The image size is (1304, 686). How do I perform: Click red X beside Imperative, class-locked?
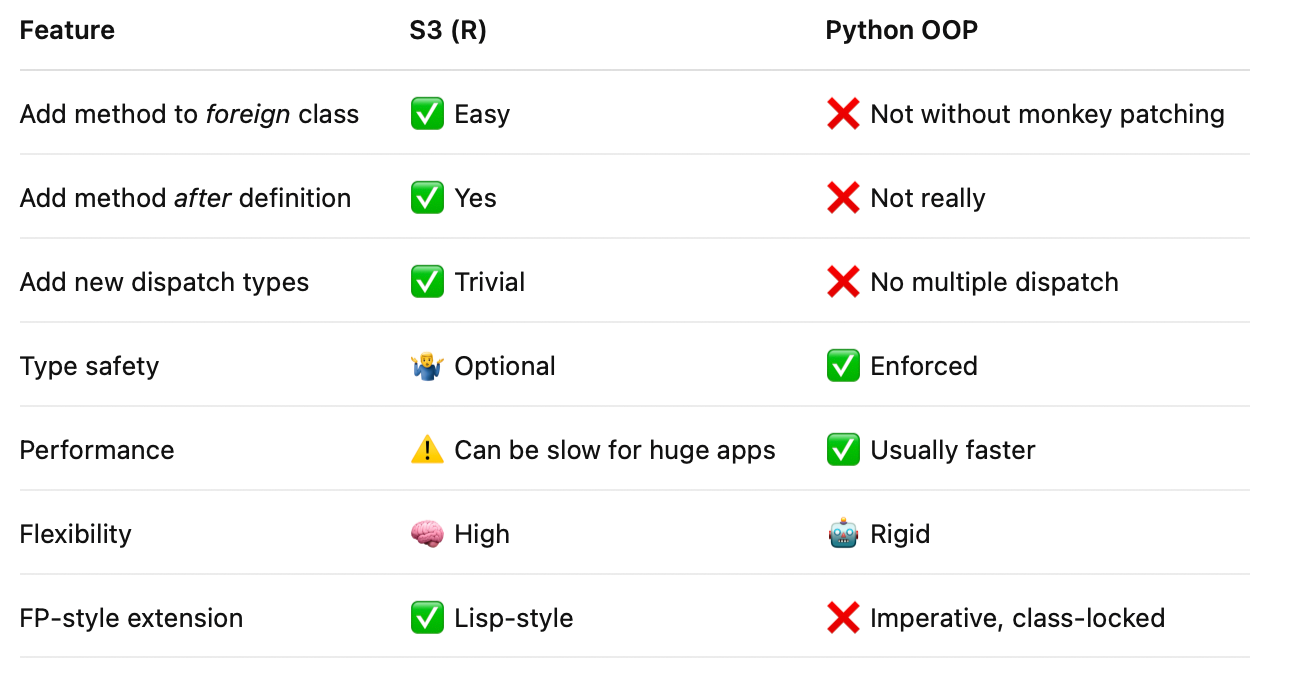tap(843, 618)
